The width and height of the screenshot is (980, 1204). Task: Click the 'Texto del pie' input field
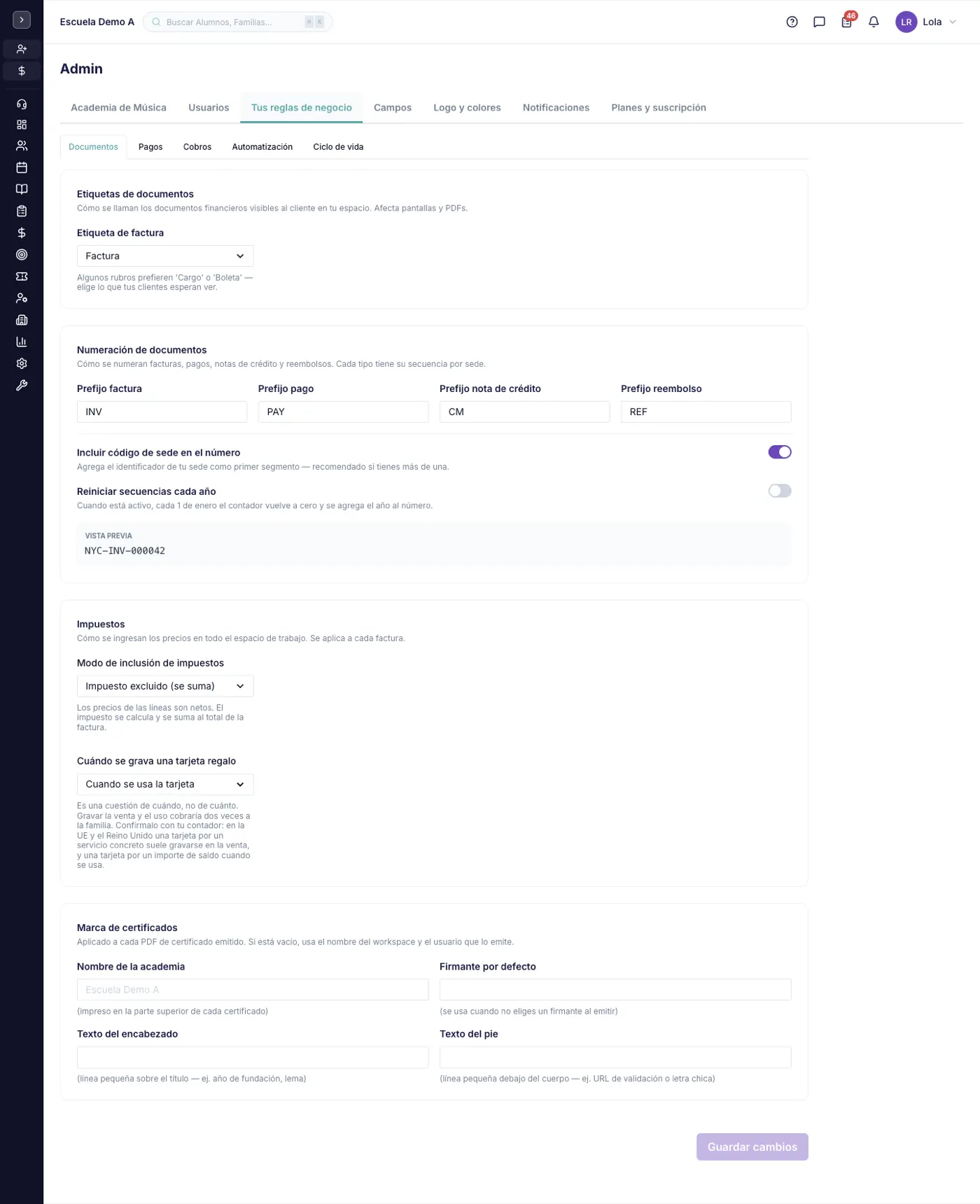pyautogui.click(x=615, y=1057)
